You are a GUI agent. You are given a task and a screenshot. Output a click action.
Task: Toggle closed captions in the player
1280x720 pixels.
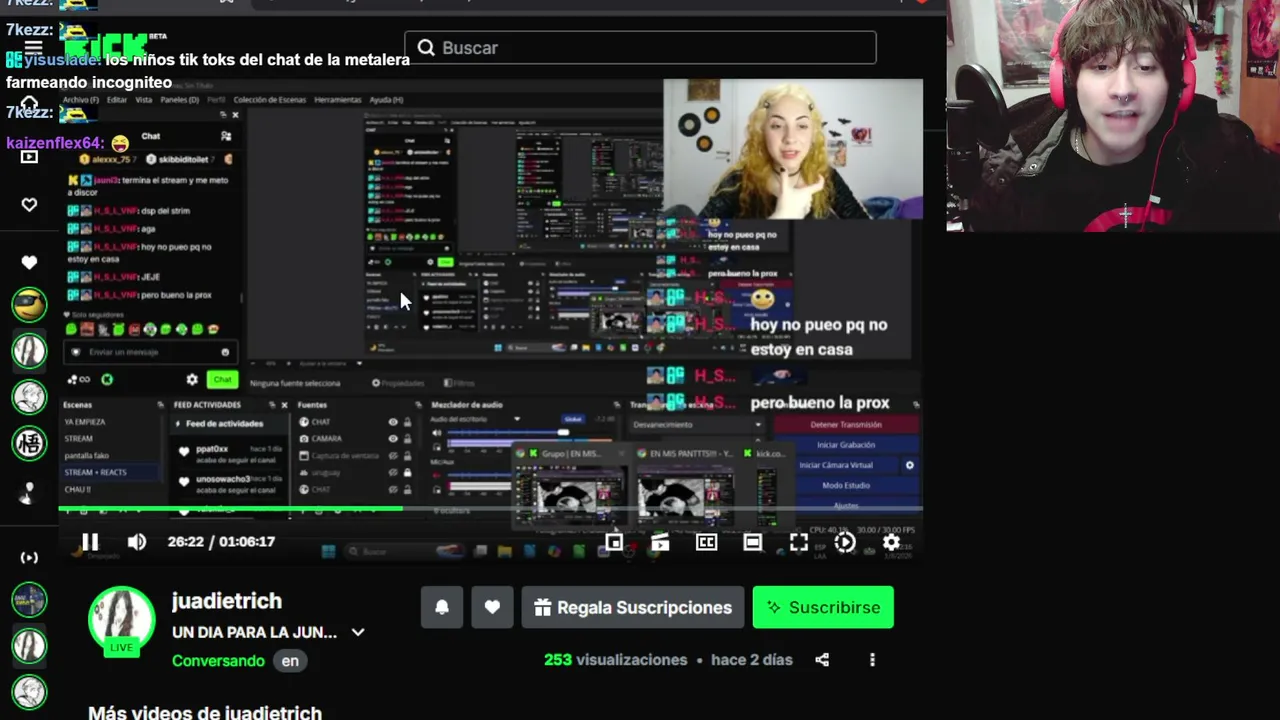pyautogui.click(x=706, y=542)
